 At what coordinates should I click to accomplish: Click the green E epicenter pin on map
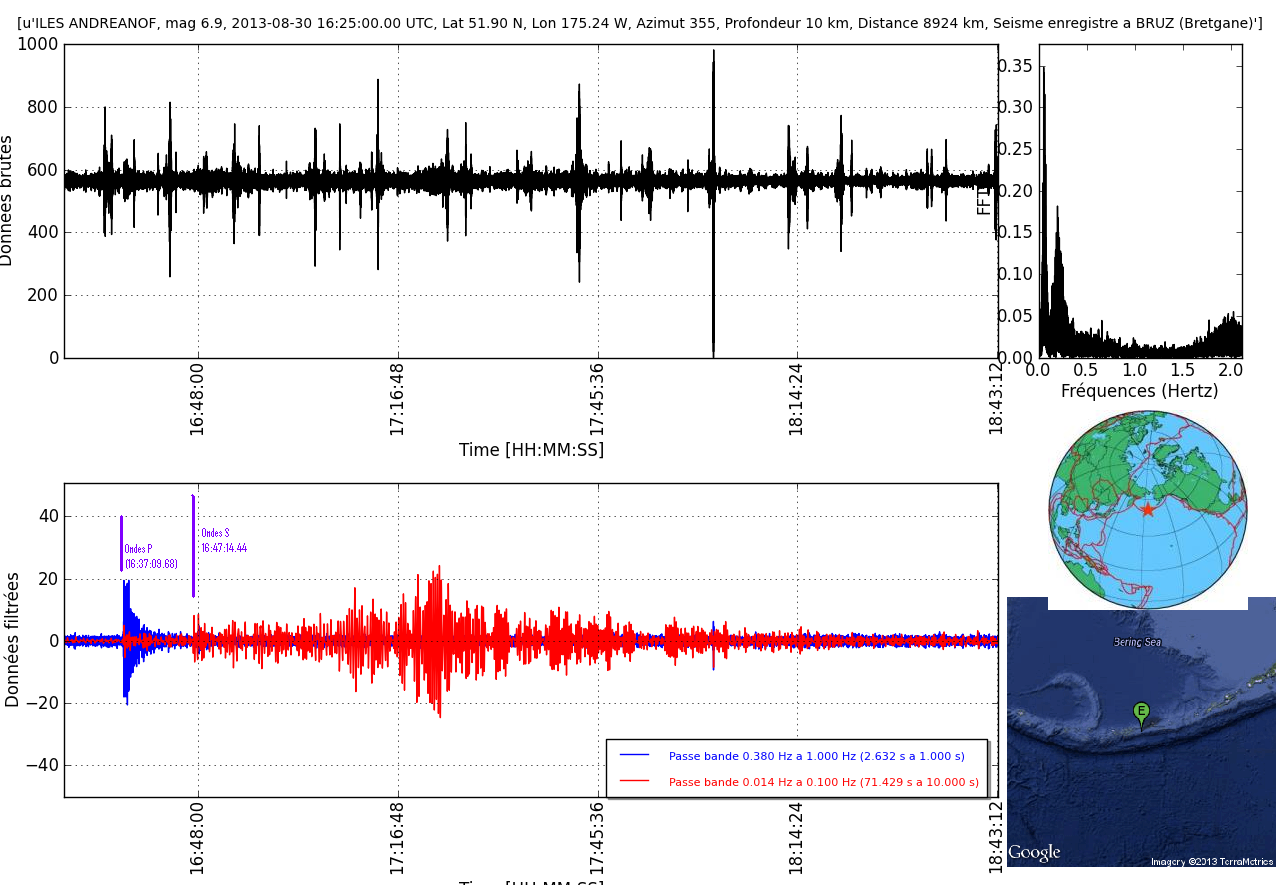point(1141,714)
